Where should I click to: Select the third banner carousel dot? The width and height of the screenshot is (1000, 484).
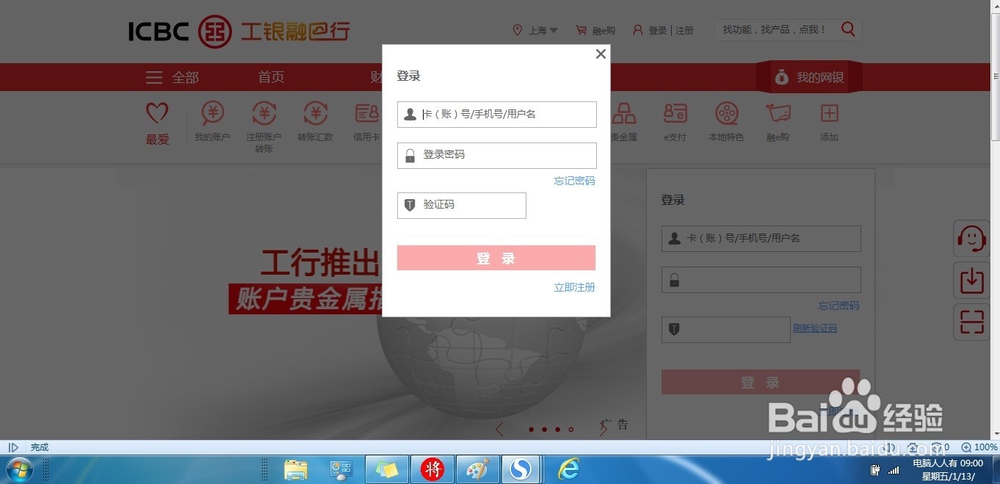(x=557, y=430)
